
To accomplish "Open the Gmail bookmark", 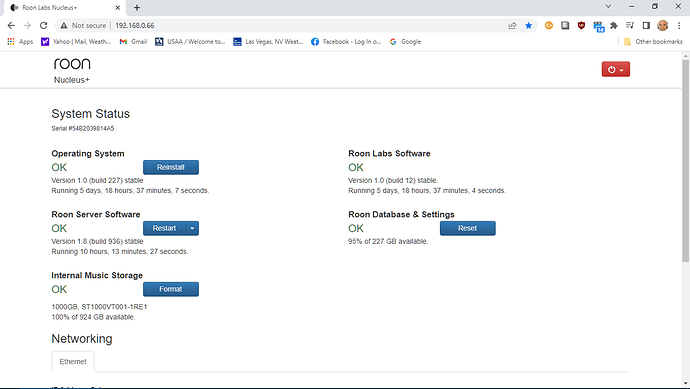I will (133, 41).
